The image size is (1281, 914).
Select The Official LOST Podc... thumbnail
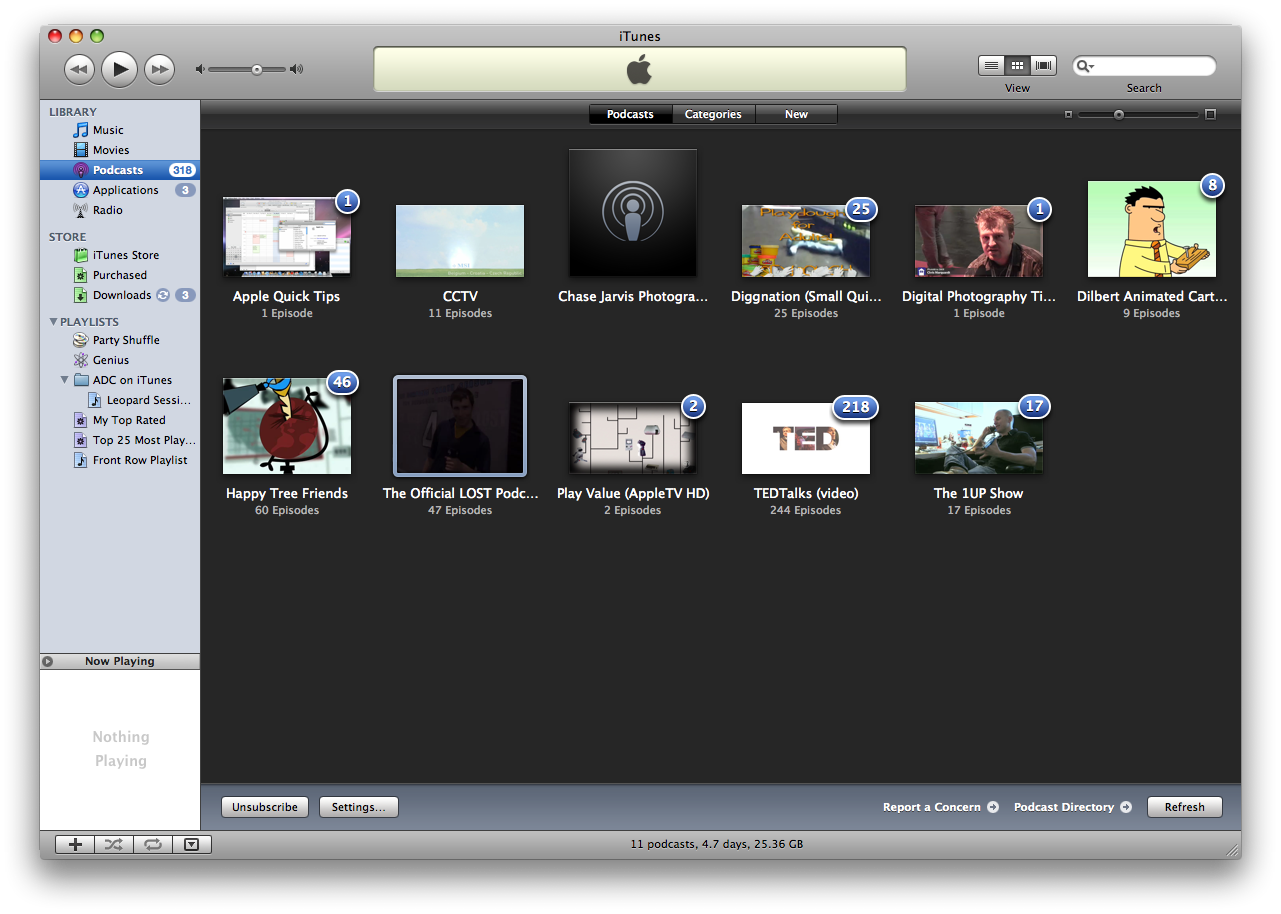[460, 426]
